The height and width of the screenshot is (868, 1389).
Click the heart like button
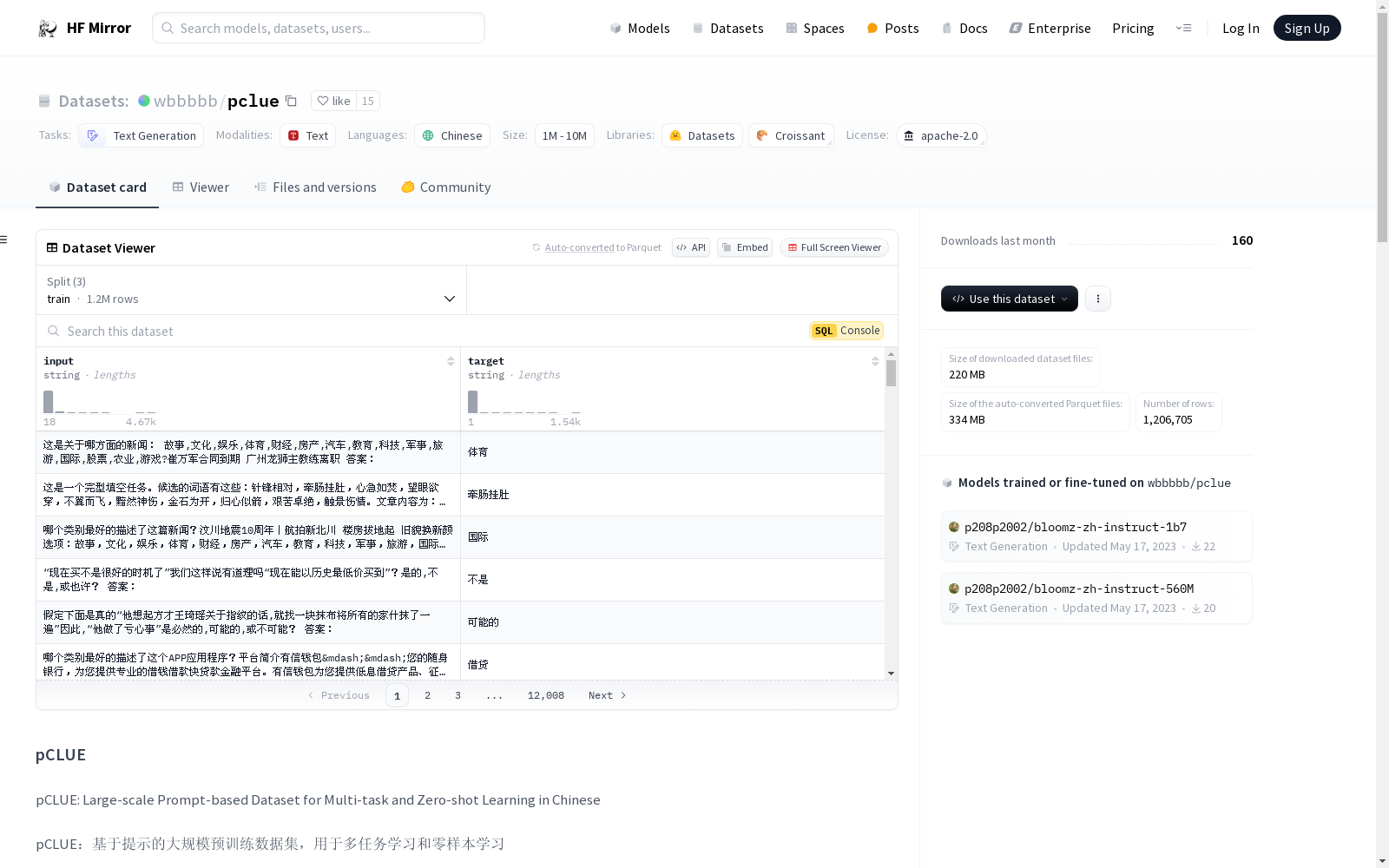tap(333, 102)
